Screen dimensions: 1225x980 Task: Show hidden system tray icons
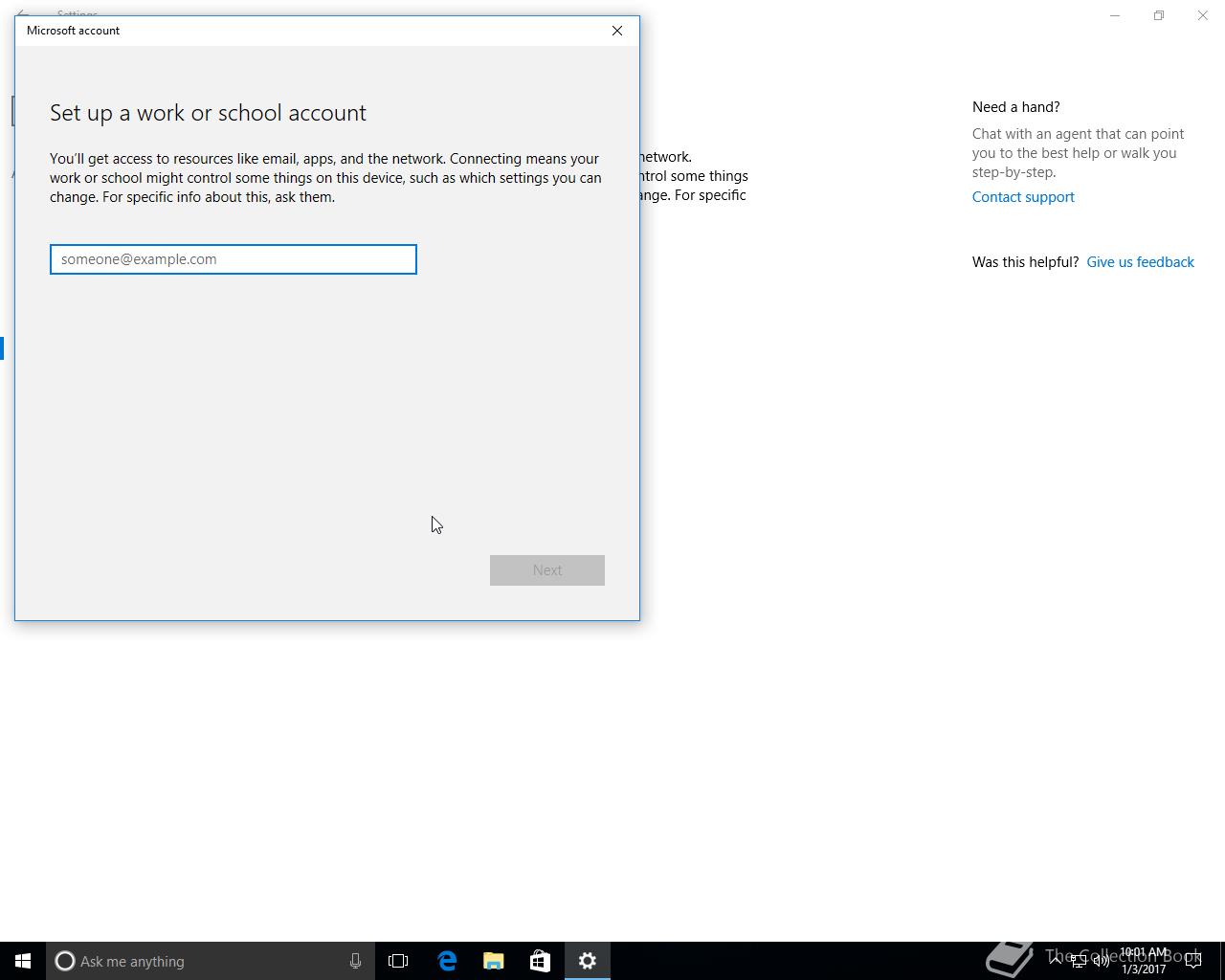(x=1056, y=961)
